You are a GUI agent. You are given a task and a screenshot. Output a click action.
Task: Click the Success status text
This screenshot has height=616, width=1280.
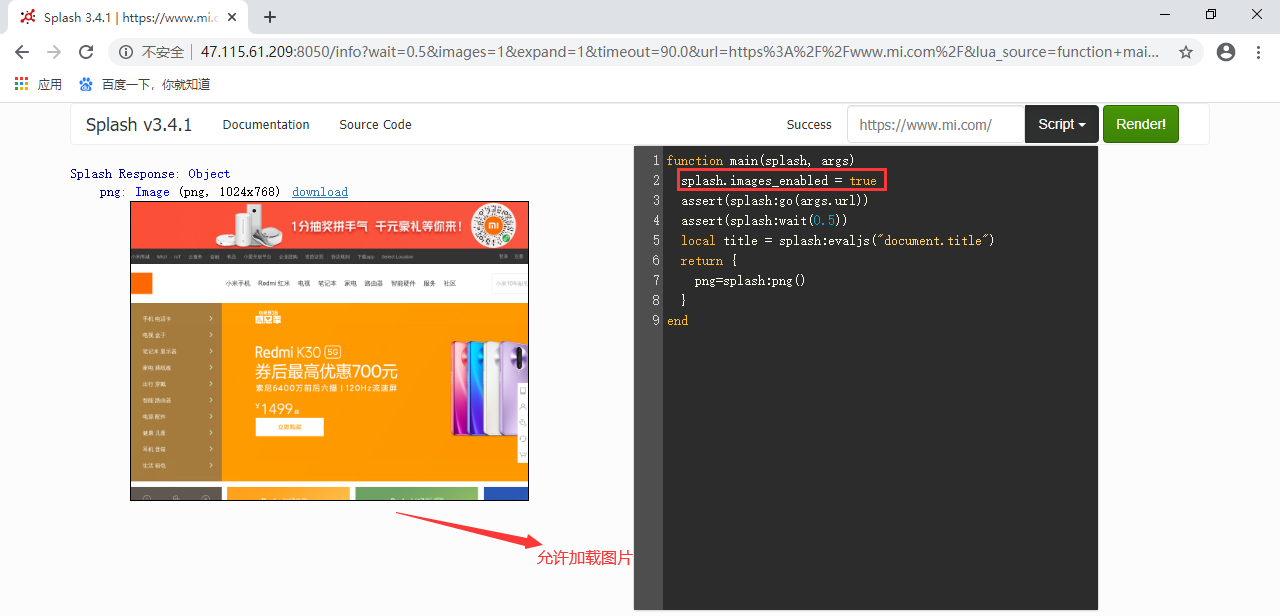tap(809, 125)
